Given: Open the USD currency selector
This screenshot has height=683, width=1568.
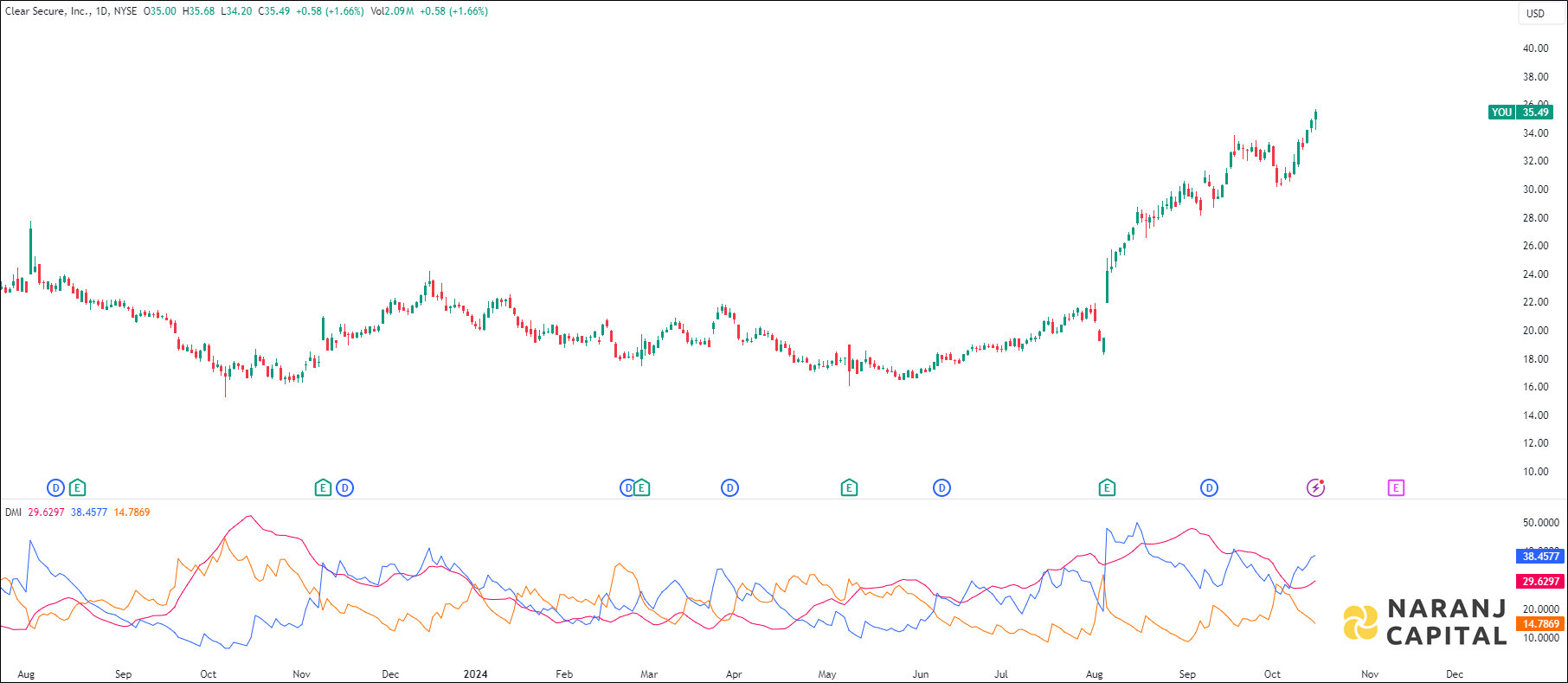Looking at the screenshot, I should [1535, 13].
